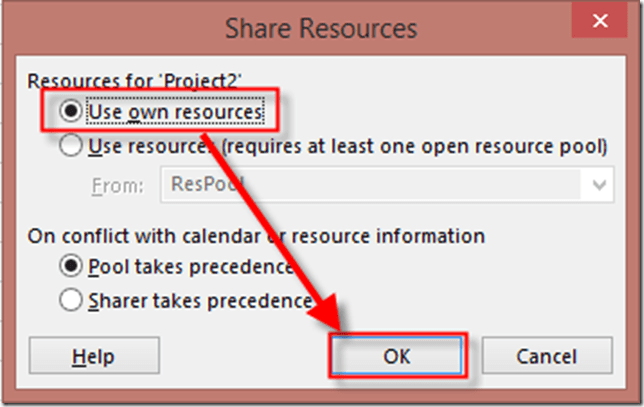Screen dimensions: 644x407
Task: Click the 'Sharer takes precedence' label text
Action: pyautogui.click(x=200, y=300)
